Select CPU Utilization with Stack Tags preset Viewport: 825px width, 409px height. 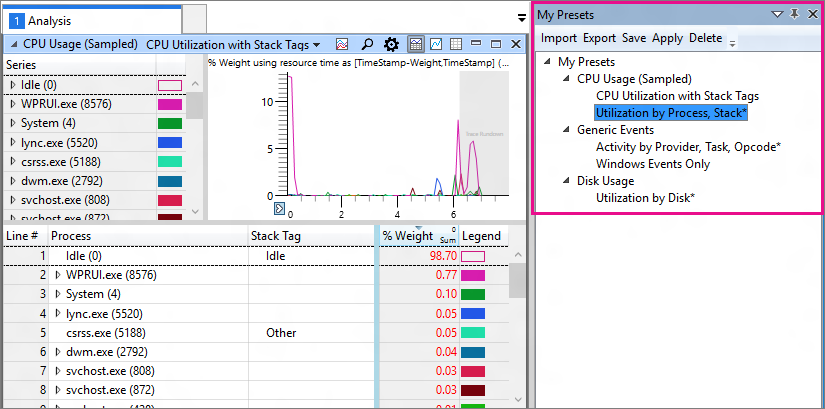tap(677, 96)
